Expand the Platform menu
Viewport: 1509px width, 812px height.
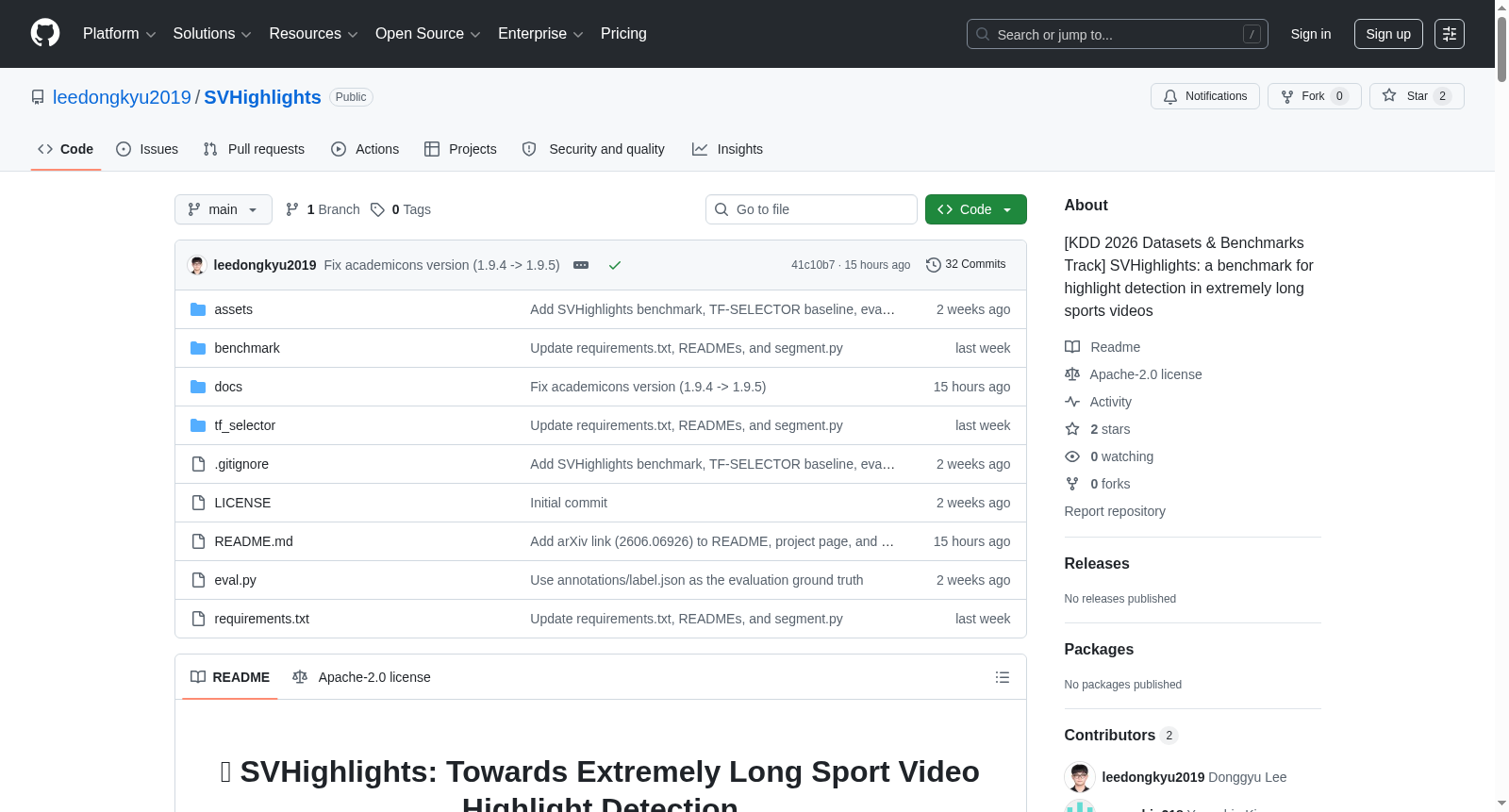point(119,34)
